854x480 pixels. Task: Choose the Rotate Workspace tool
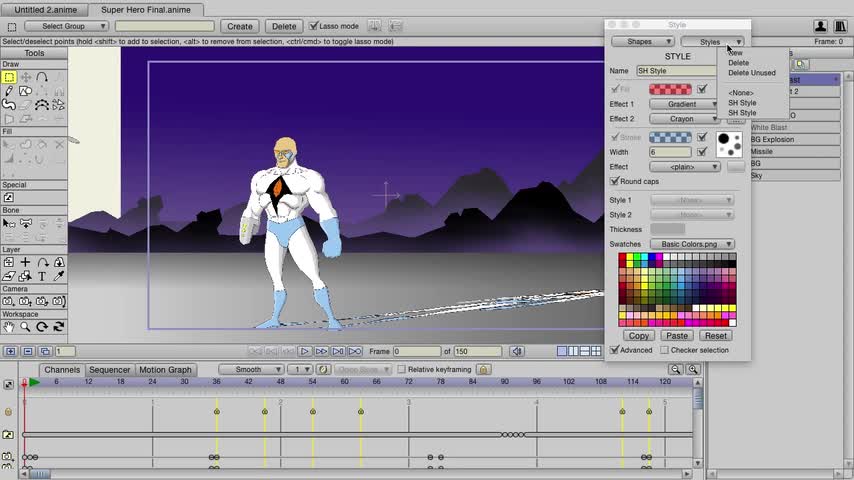42,327
